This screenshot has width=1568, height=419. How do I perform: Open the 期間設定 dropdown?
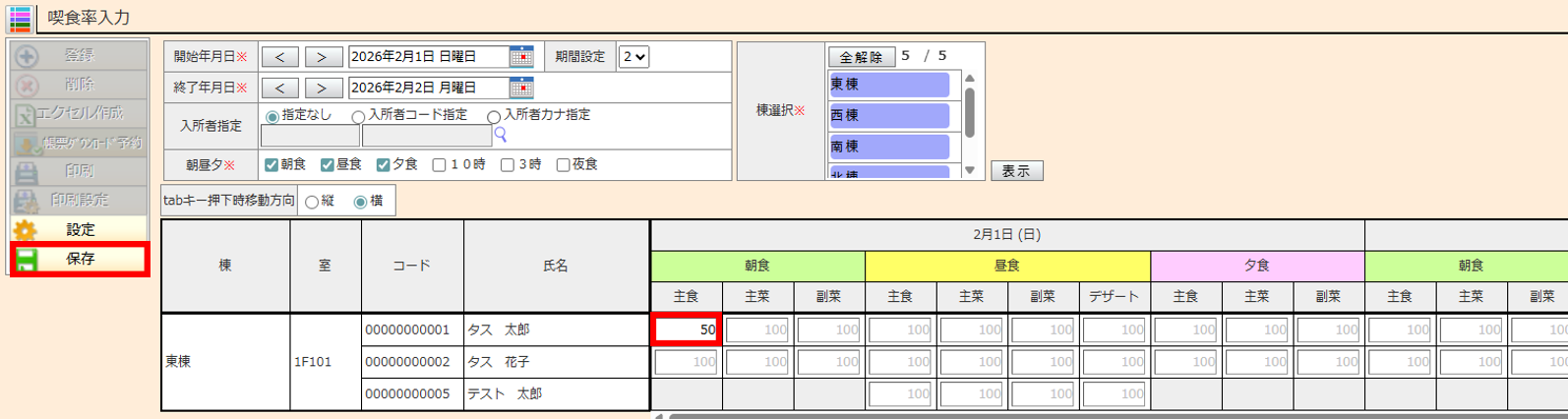[633, 57]
